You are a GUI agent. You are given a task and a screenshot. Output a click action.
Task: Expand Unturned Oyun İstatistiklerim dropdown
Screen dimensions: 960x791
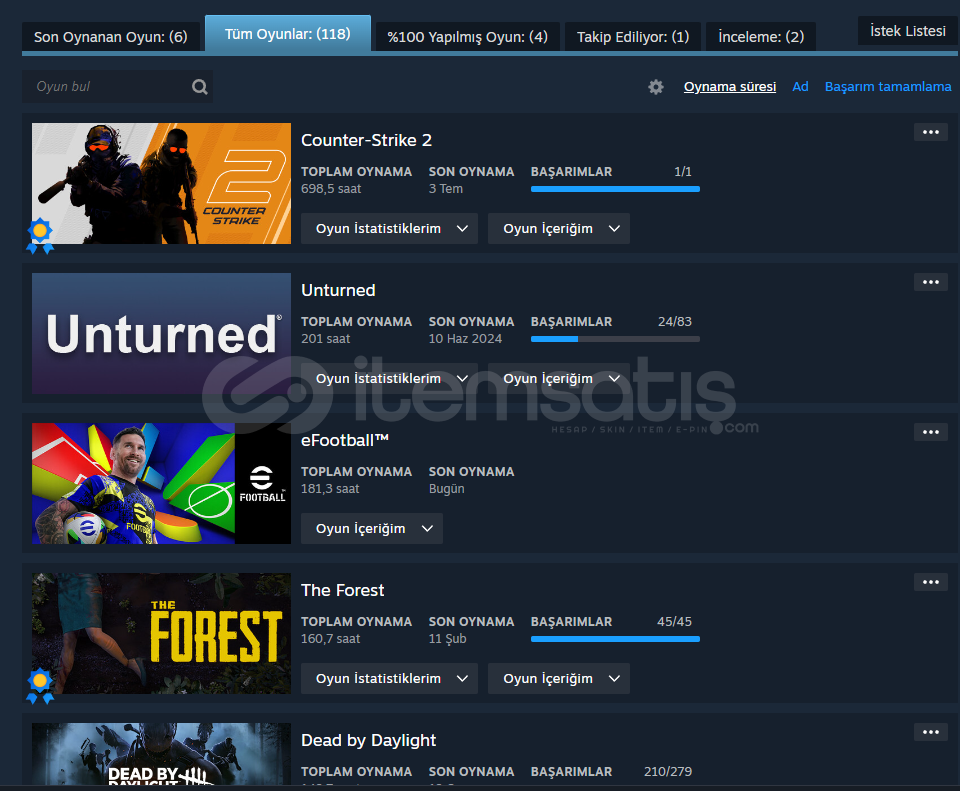click(x=389, y=378)
